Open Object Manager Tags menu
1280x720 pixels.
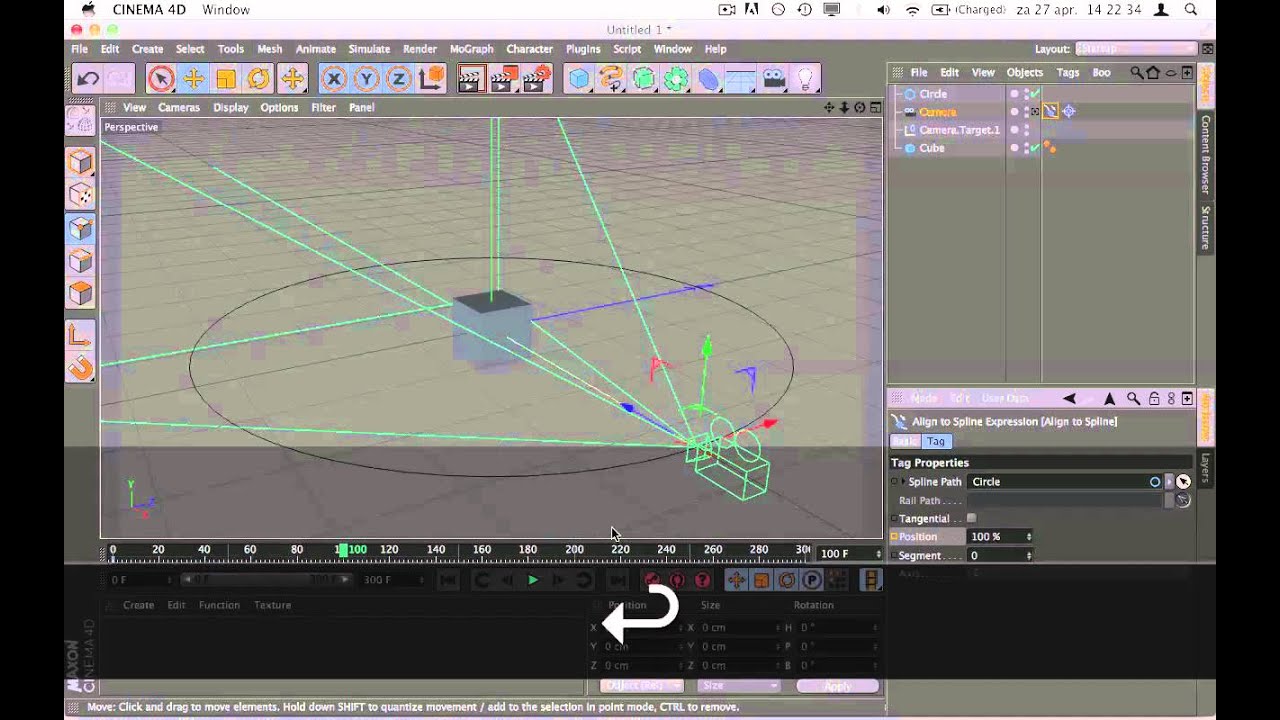click(1068, 73)
